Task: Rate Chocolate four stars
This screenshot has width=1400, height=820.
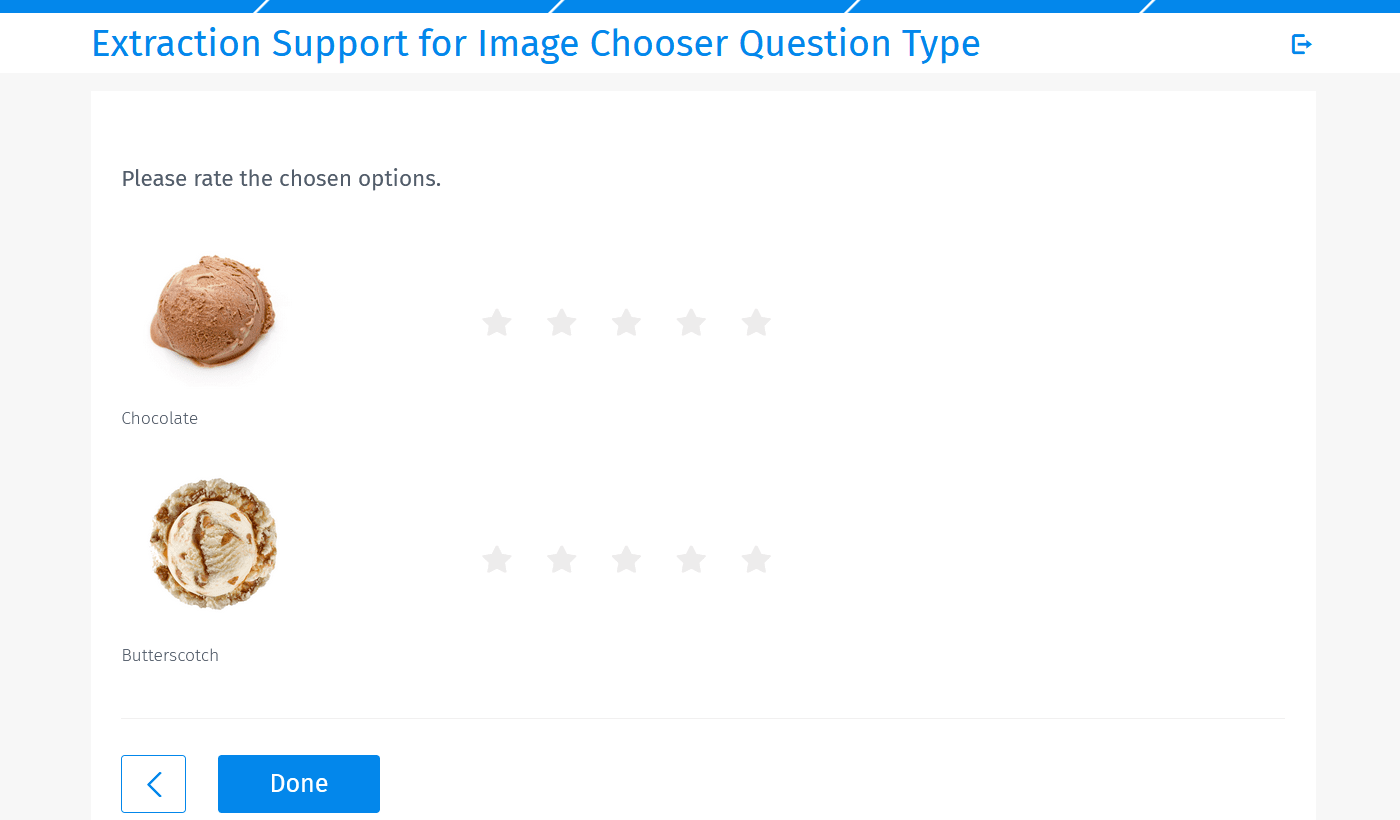Action: (x=691, y=322)
